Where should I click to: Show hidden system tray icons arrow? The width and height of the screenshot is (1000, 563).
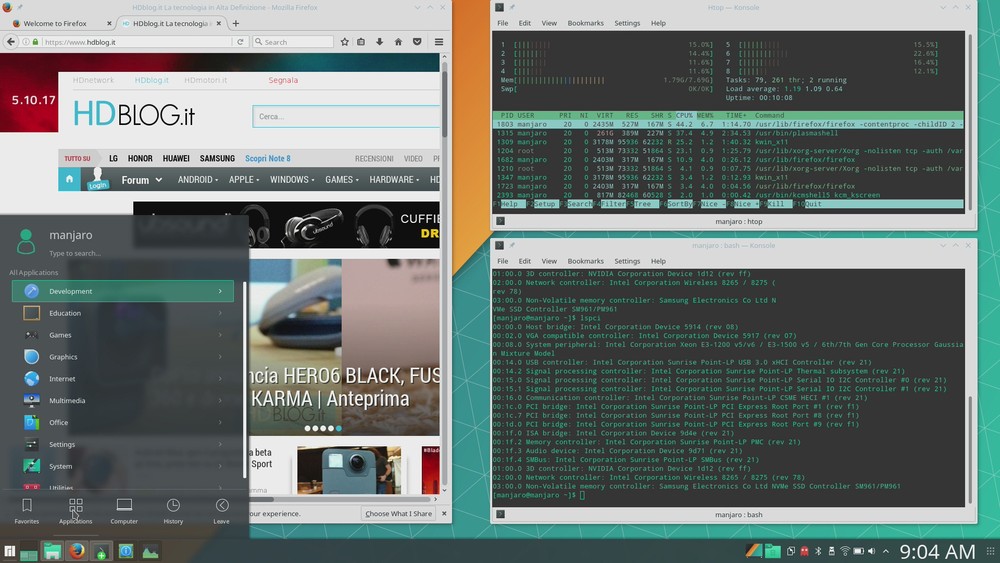coord(887,551)
